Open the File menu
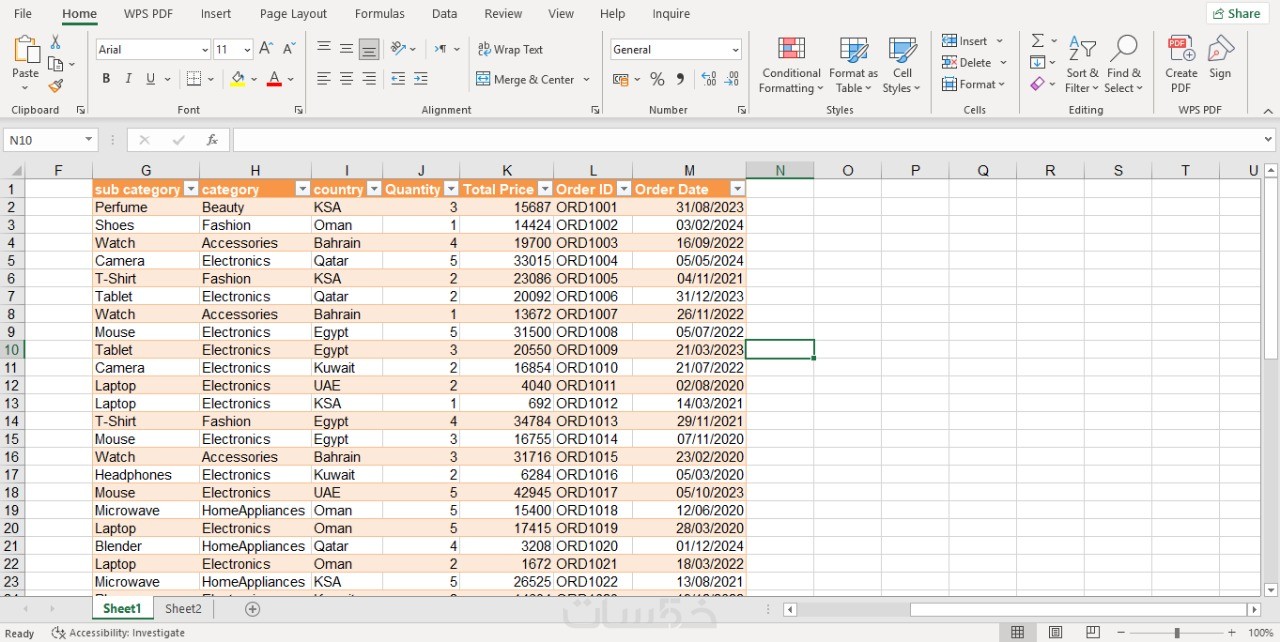 pos(23,14)
